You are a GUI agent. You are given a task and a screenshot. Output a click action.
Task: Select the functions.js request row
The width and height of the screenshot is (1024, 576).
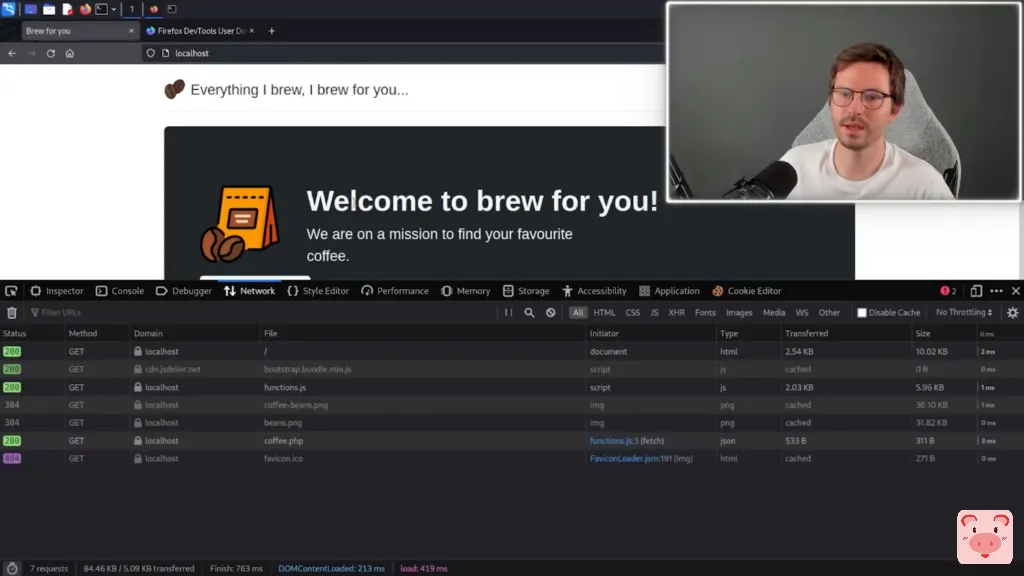pyautogui.click(x=512, y=387)
